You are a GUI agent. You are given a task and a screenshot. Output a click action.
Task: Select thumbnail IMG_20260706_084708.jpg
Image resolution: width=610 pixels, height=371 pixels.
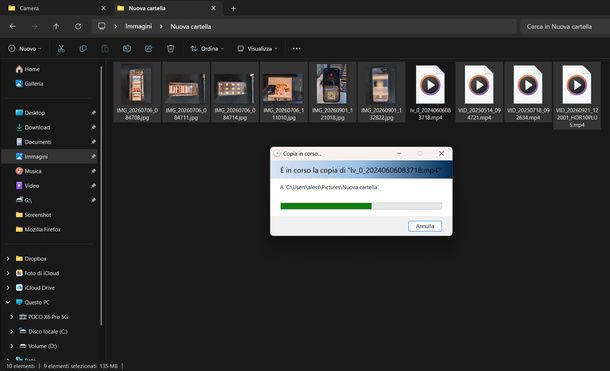pyautogui.click(x=137, y=93)
